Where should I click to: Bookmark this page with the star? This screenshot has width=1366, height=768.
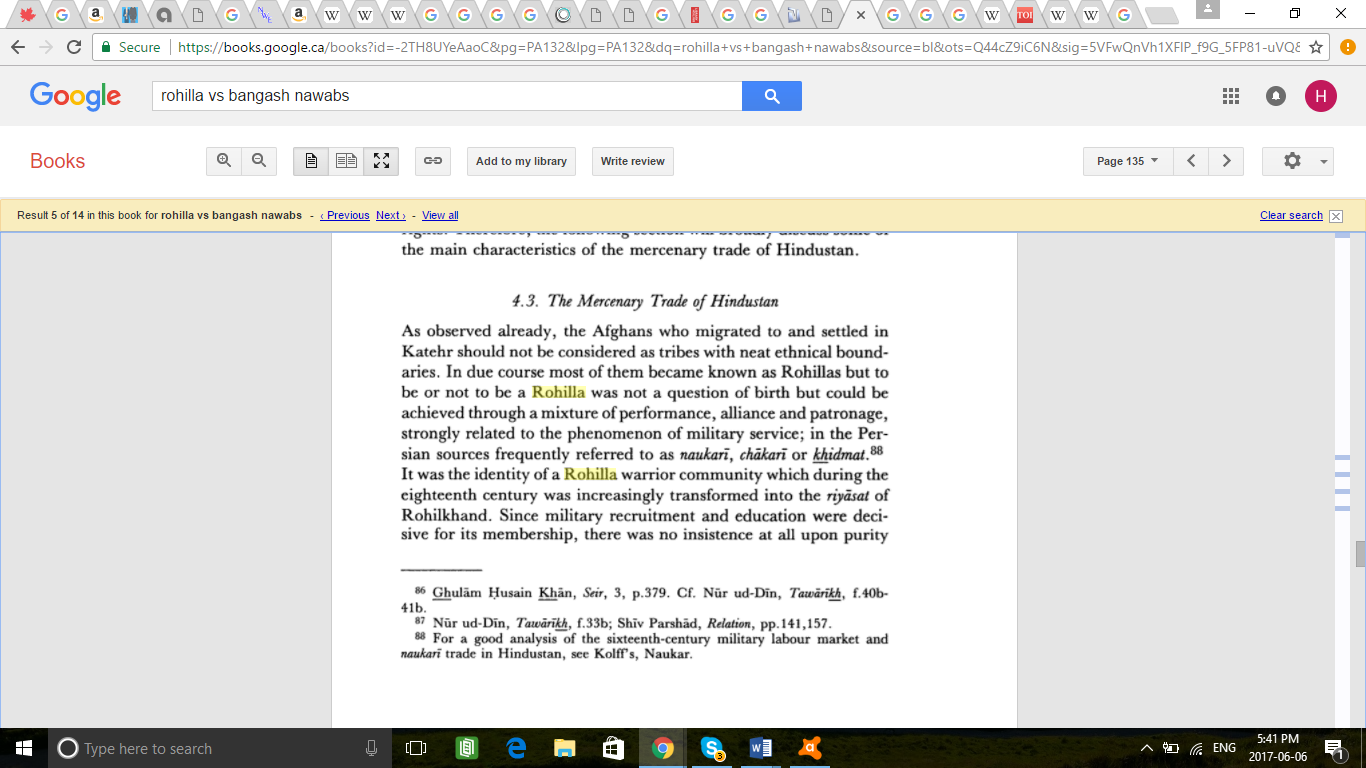1316,47
